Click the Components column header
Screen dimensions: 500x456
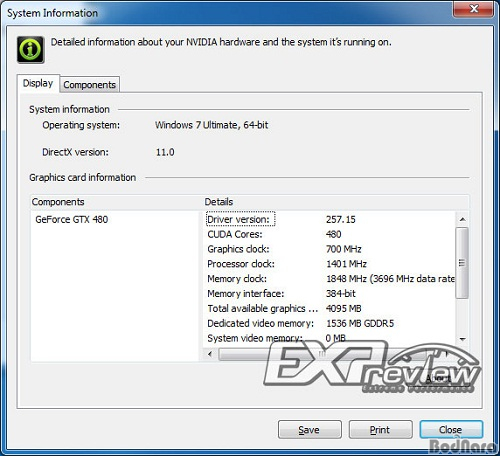click(x=117, y=202)
